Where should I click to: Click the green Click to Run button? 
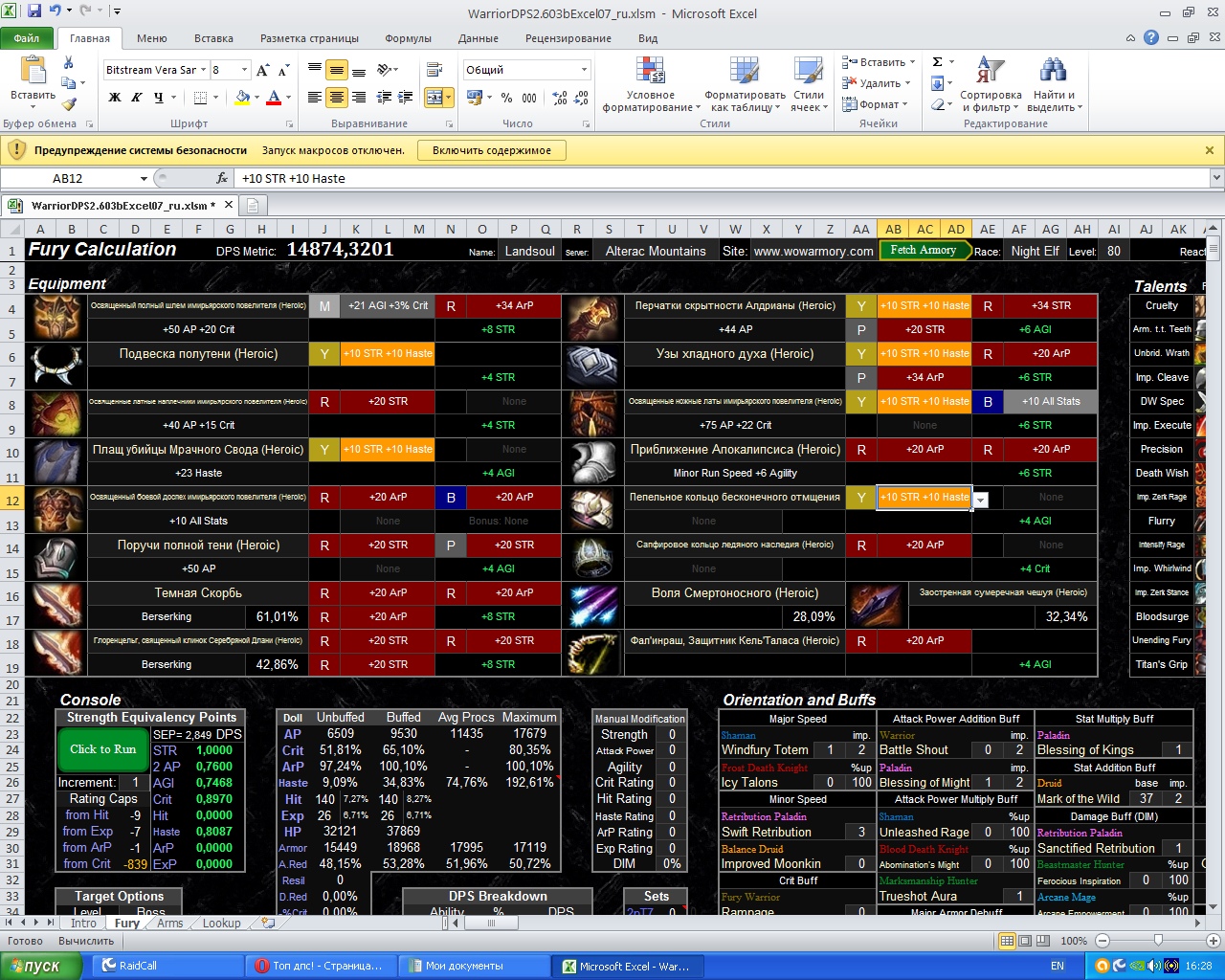click(103, 749)
